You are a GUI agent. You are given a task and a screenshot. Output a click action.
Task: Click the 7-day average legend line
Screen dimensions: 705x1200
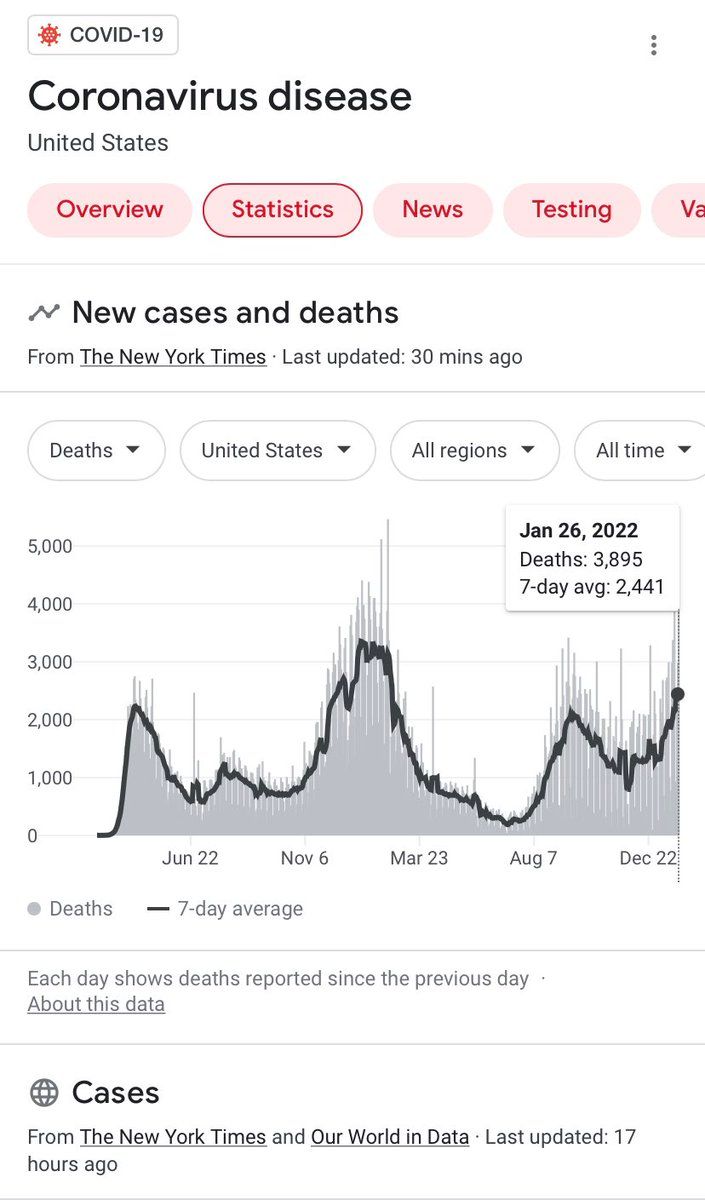(x=158, y=909)
